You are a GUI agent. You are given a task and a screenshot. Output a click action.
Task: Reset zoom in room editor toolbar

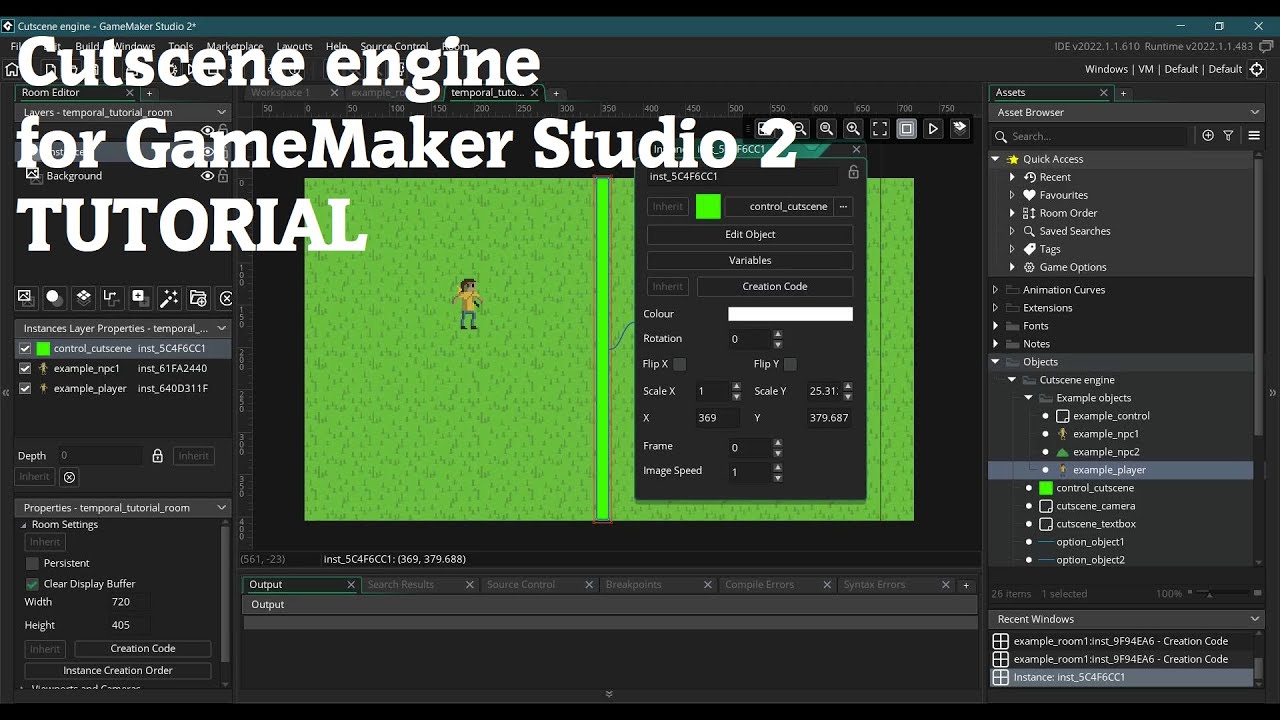coord(826,128)
